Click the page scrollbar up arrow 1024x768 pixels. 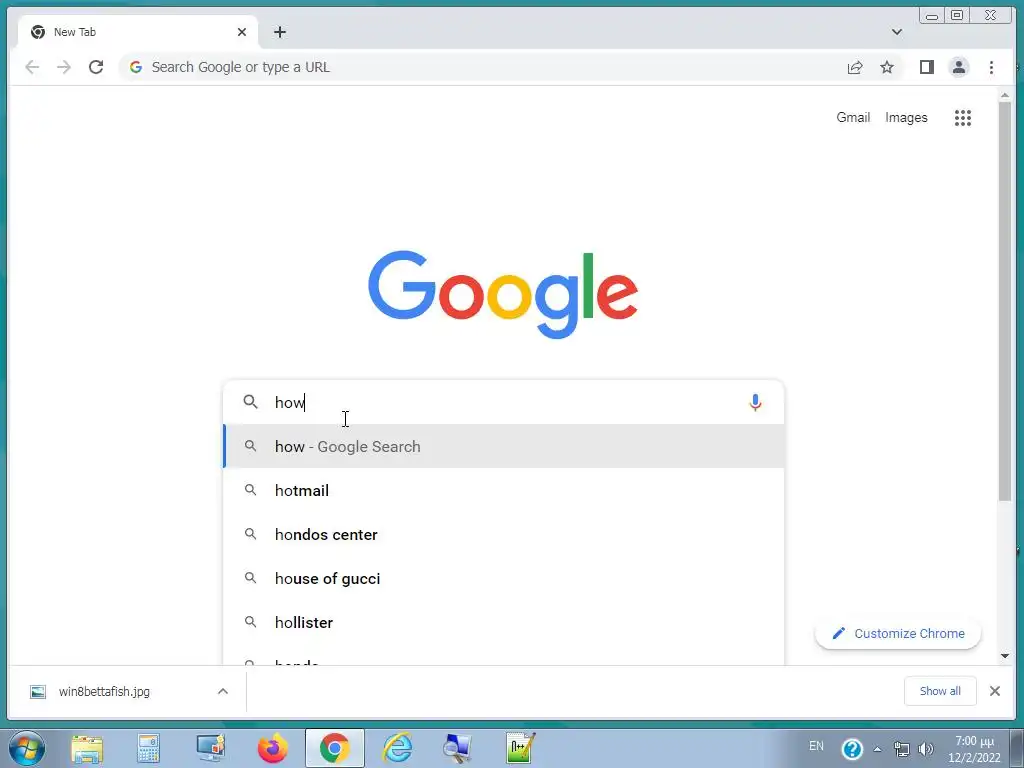coord(1004,96)
